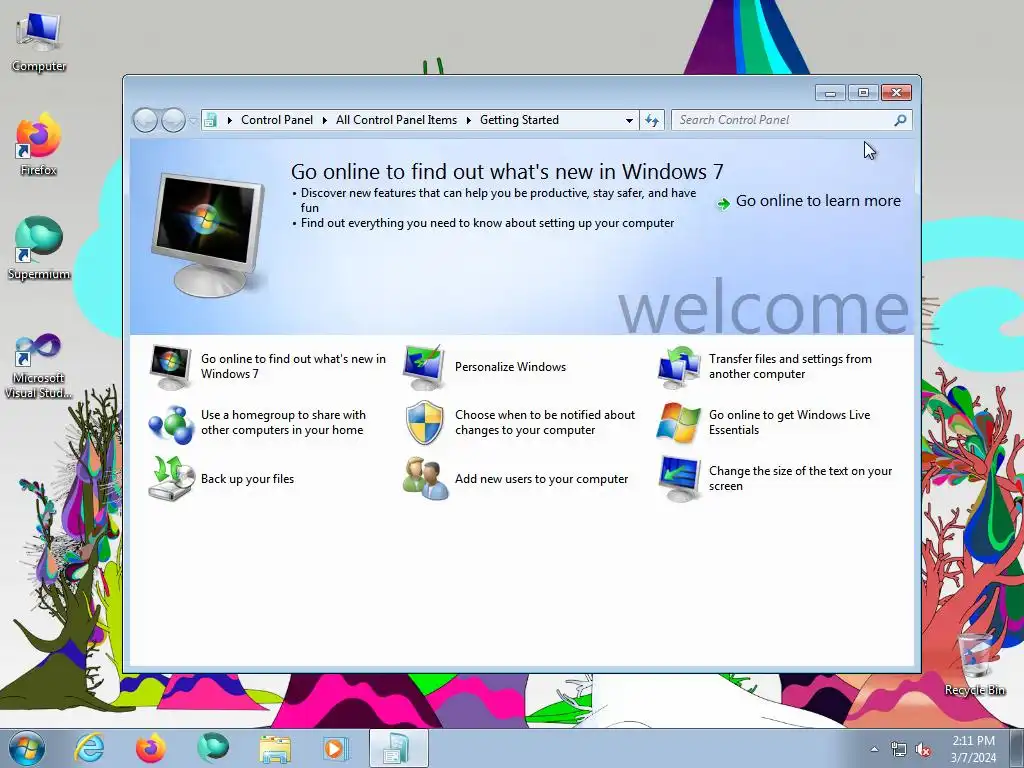This screenshot has width=1024, height=768.
Task: Click the Add new users people icon
Action: pos(425,479)
